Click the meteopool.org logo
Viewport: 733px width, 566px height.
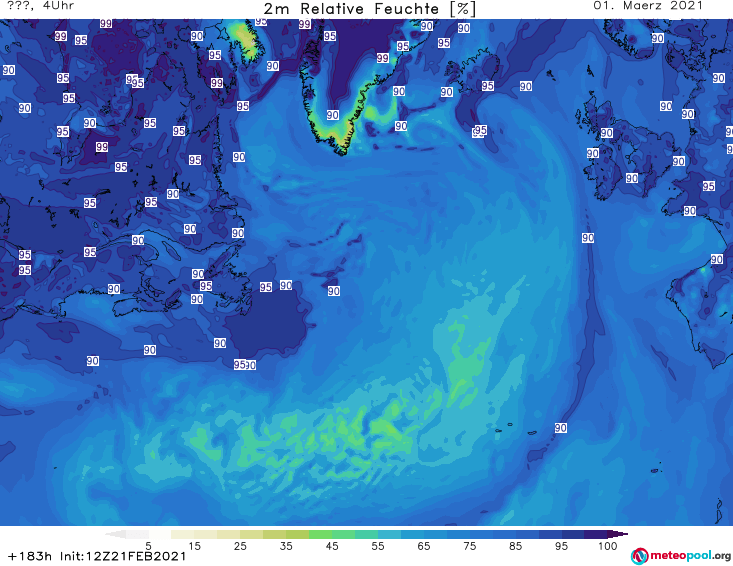click(x=681, y=556)
